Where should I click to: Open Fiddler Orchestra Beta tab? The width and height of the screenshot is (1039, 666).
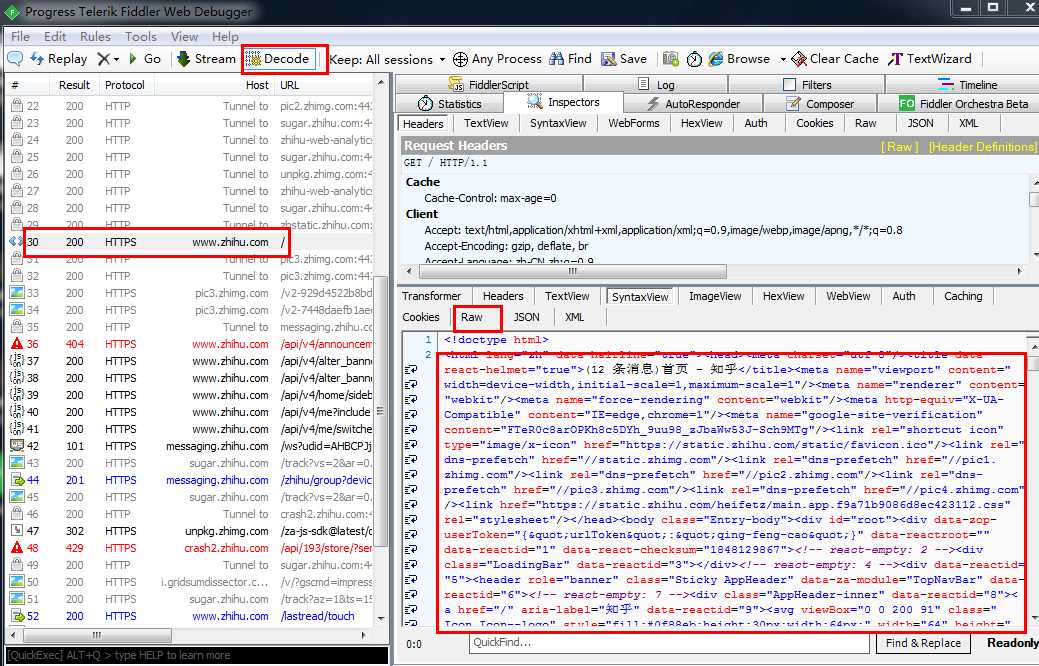coord(963,103)
